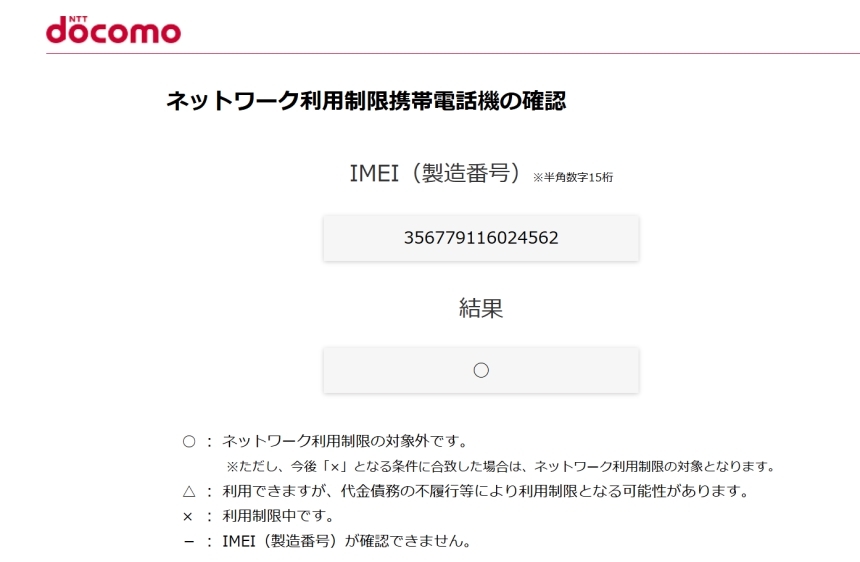
Task: Click the number 356779116024562
Action: pos(481,238)
